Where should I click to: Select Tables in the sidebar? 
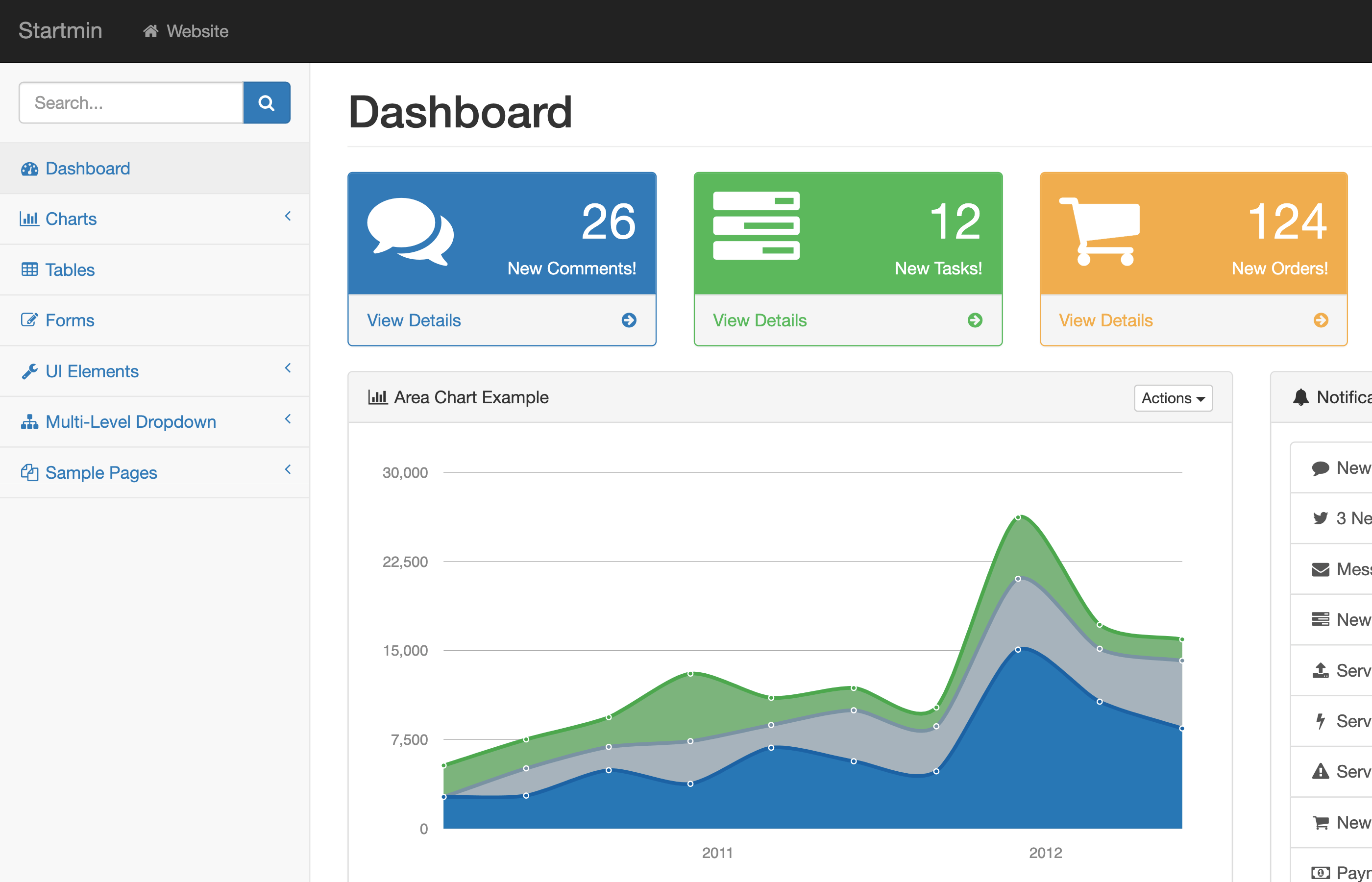[x=70, y=270]
